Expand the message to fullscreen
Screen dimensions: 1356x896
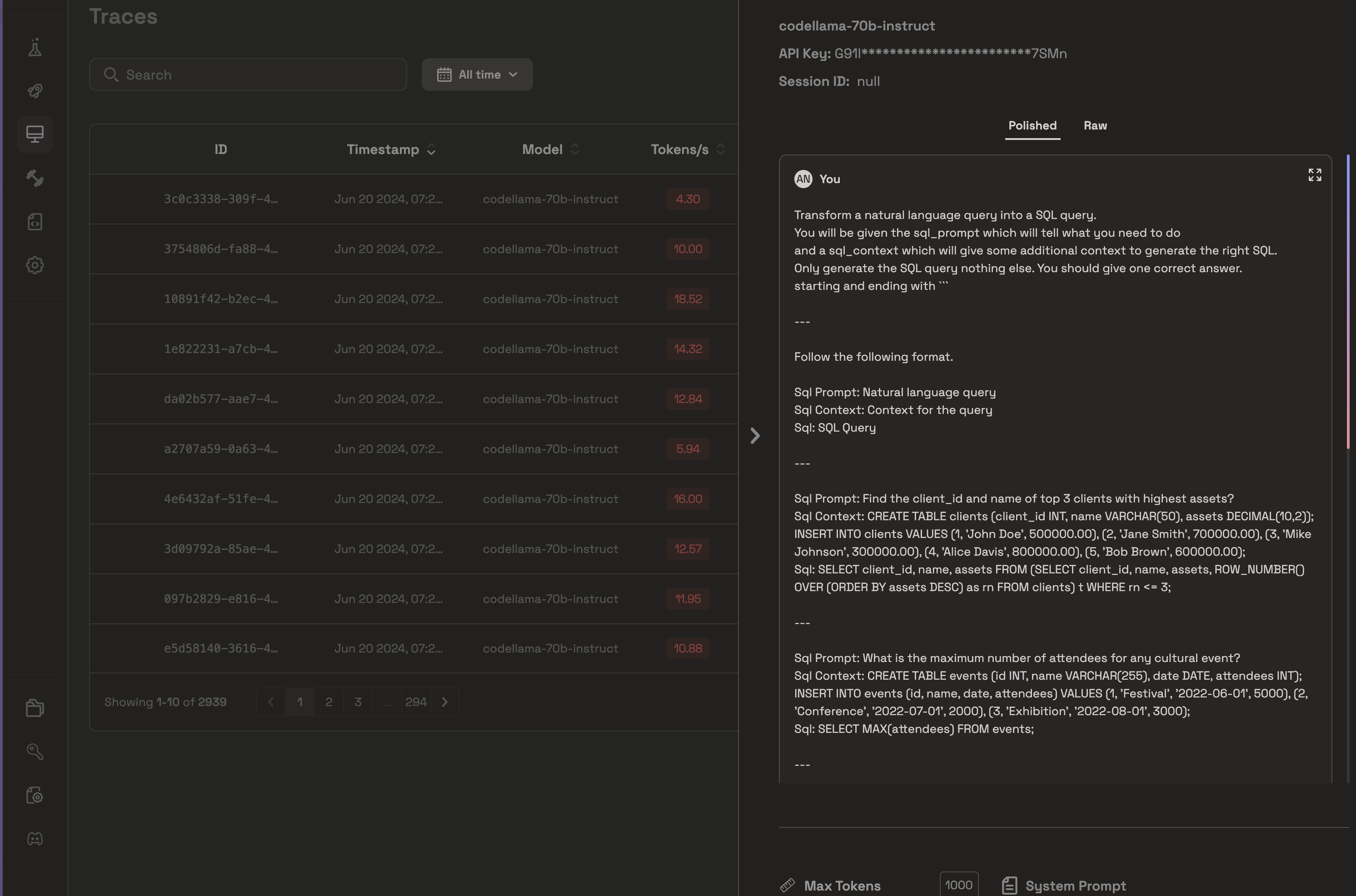pos(1314,175)
